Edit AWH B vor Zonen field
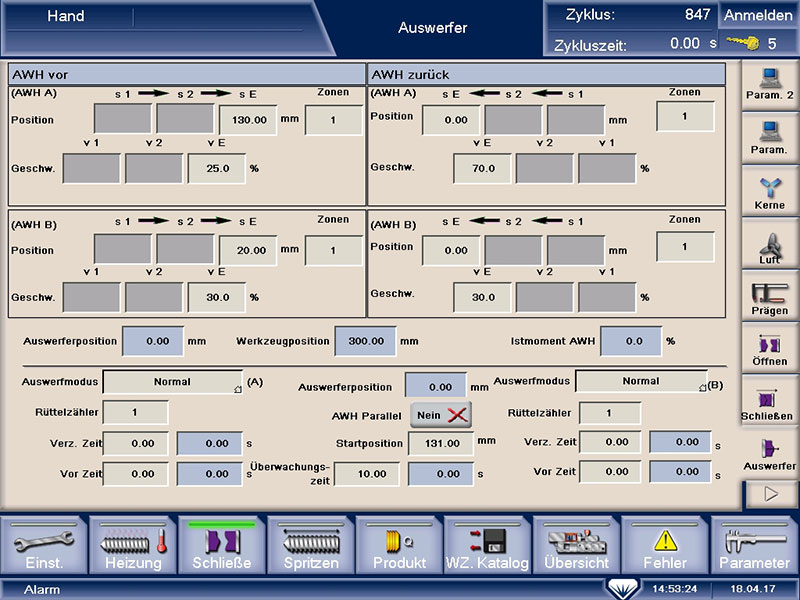Viewport: 800px width, 600px height. tap(333, 250)
